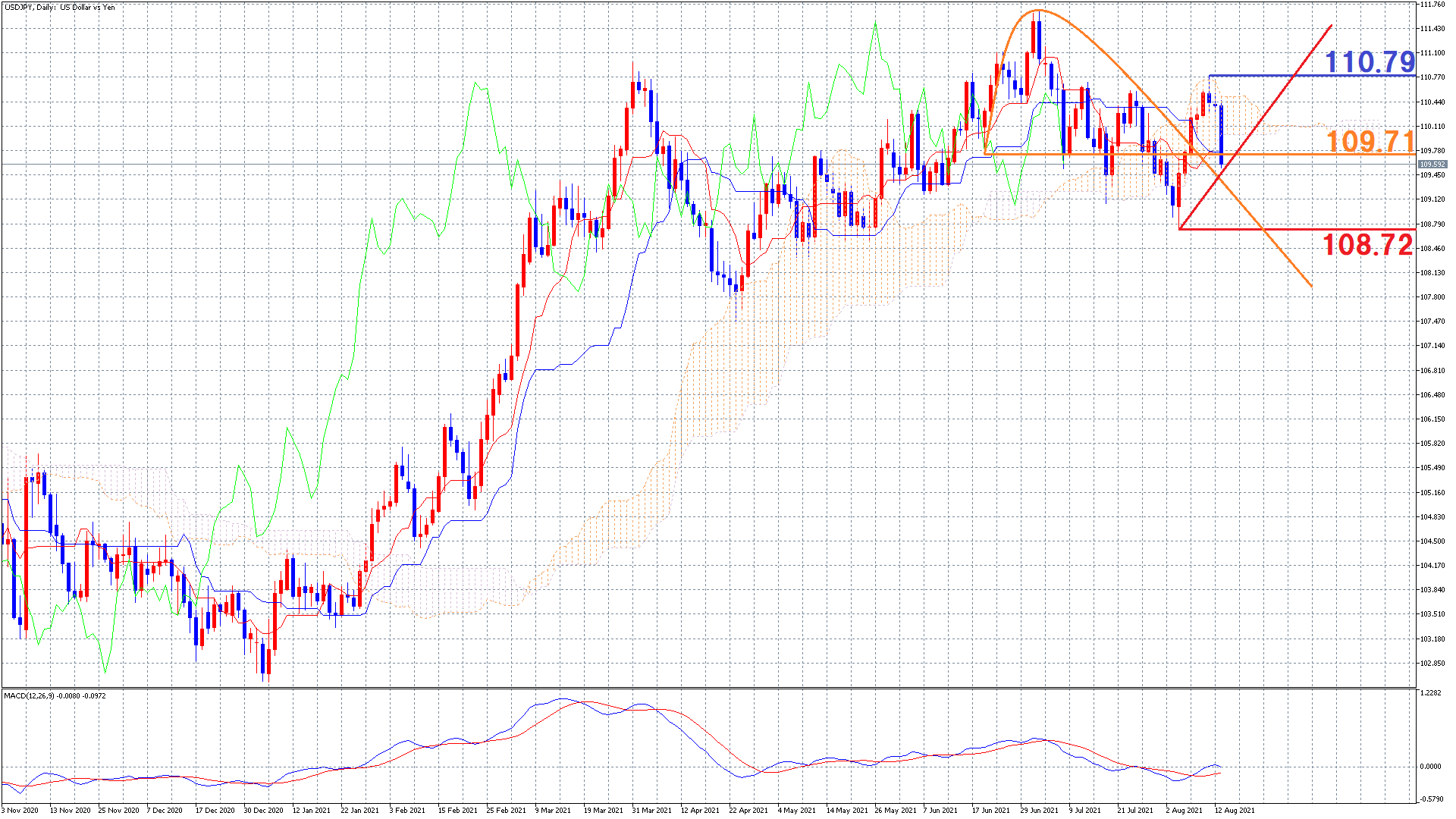The width and height of the screenshot is (1456, 819).
Task: Click the -0.5790 MACD scale value
Action: 1430,798
